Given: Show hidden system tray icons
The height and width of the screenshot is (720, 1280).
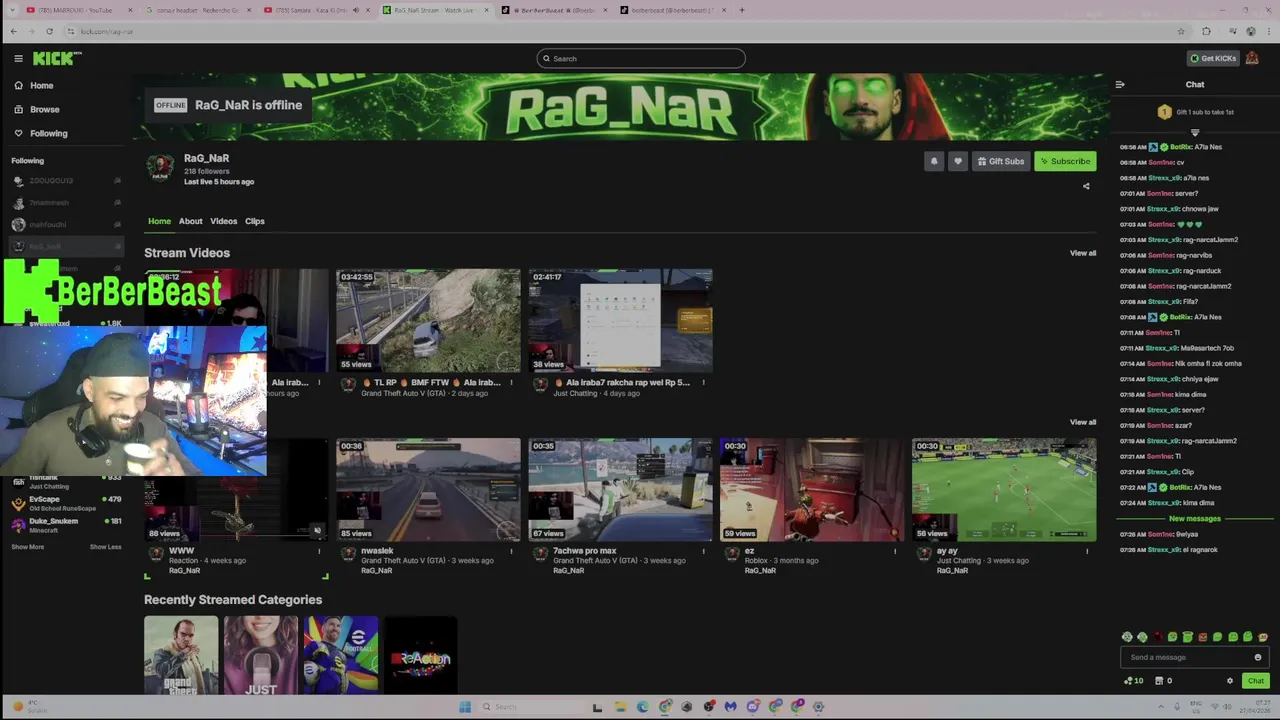Looking at the screenshot, I should [x=1161, y=707].
